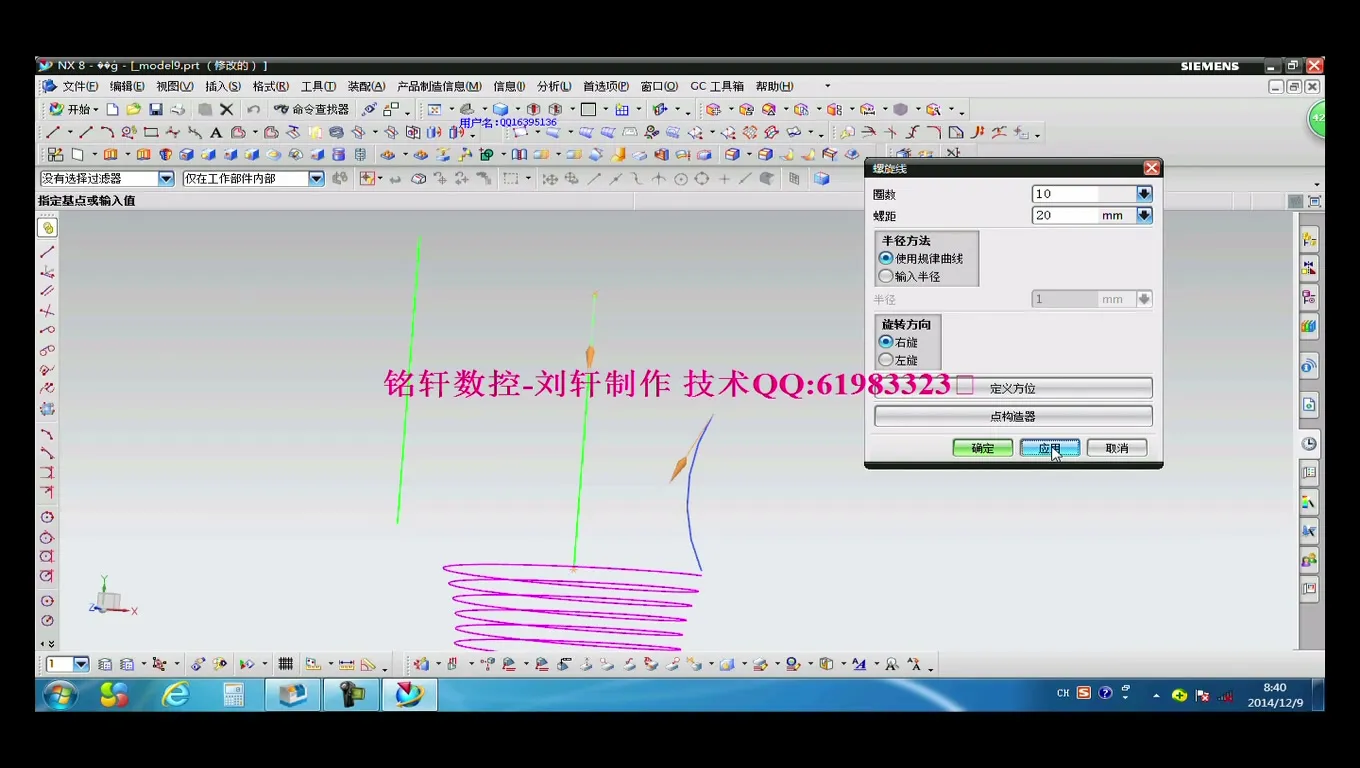Open the 圈数 value dropdown arrow

[x=1144, y=193]
